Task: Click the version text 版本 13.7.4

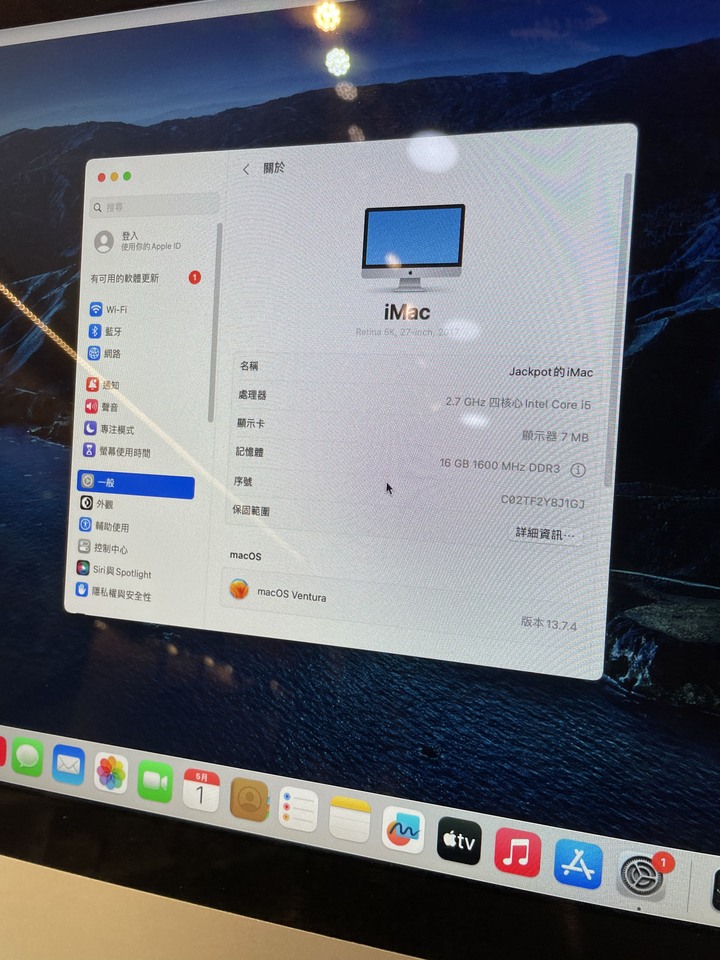Action: pos(549,623)
